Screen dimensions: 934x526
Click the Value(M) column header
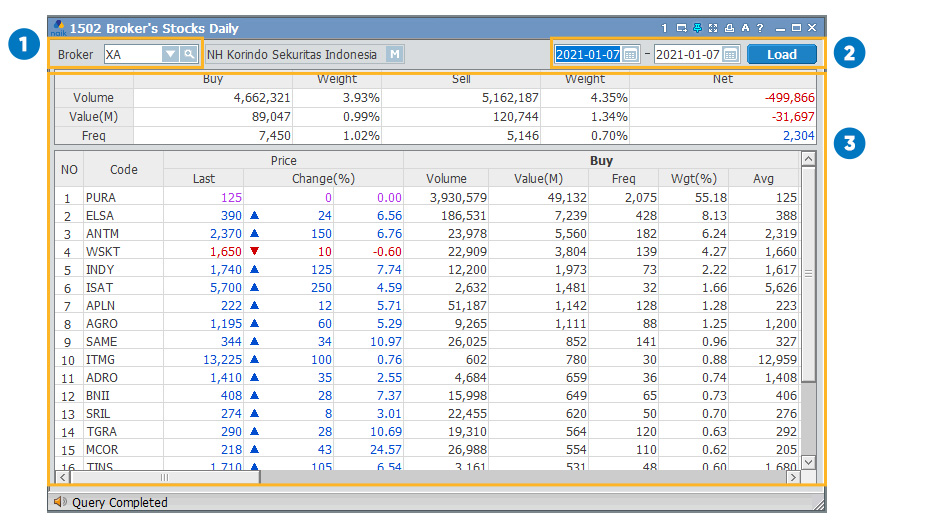pyautogui.click(x=538, y=179)
